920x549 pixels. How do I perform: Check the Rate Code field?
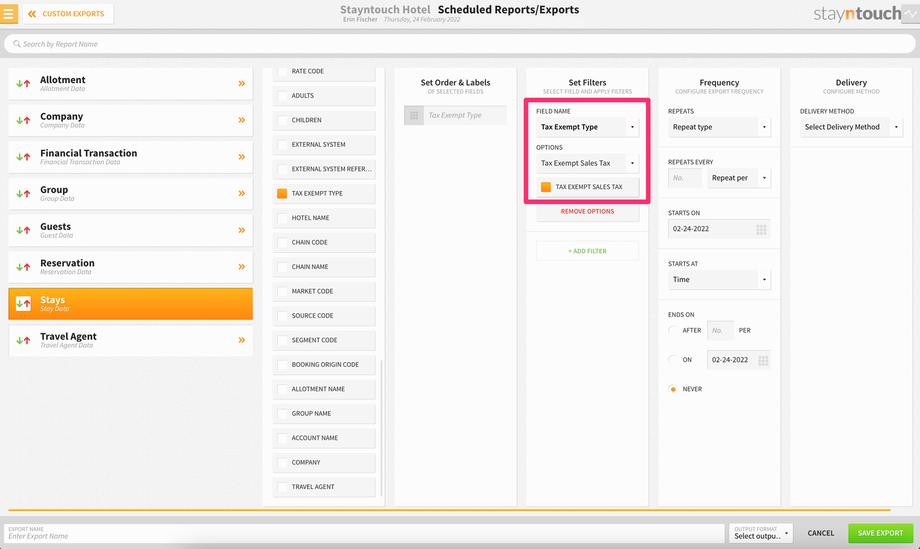pyautogui.click(x=282, y=71)
